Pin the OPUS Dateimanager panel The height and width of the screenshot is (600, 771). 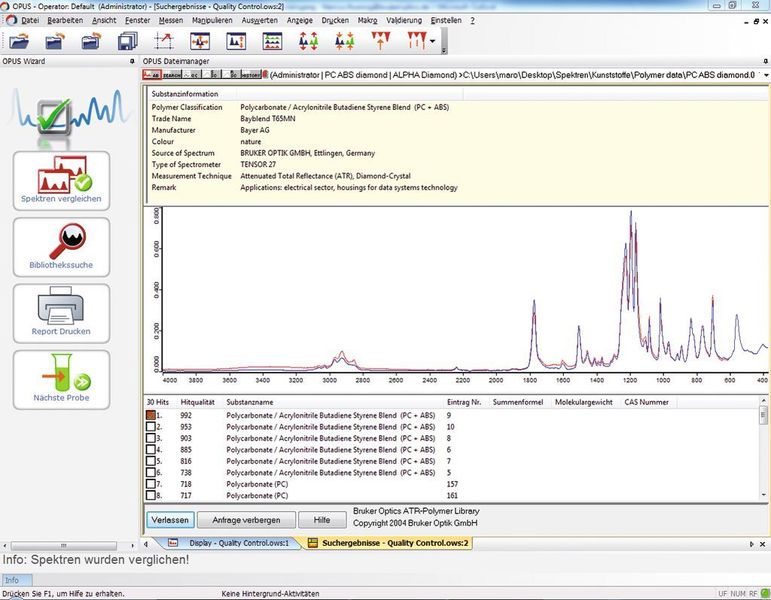[x=766, y=61]
